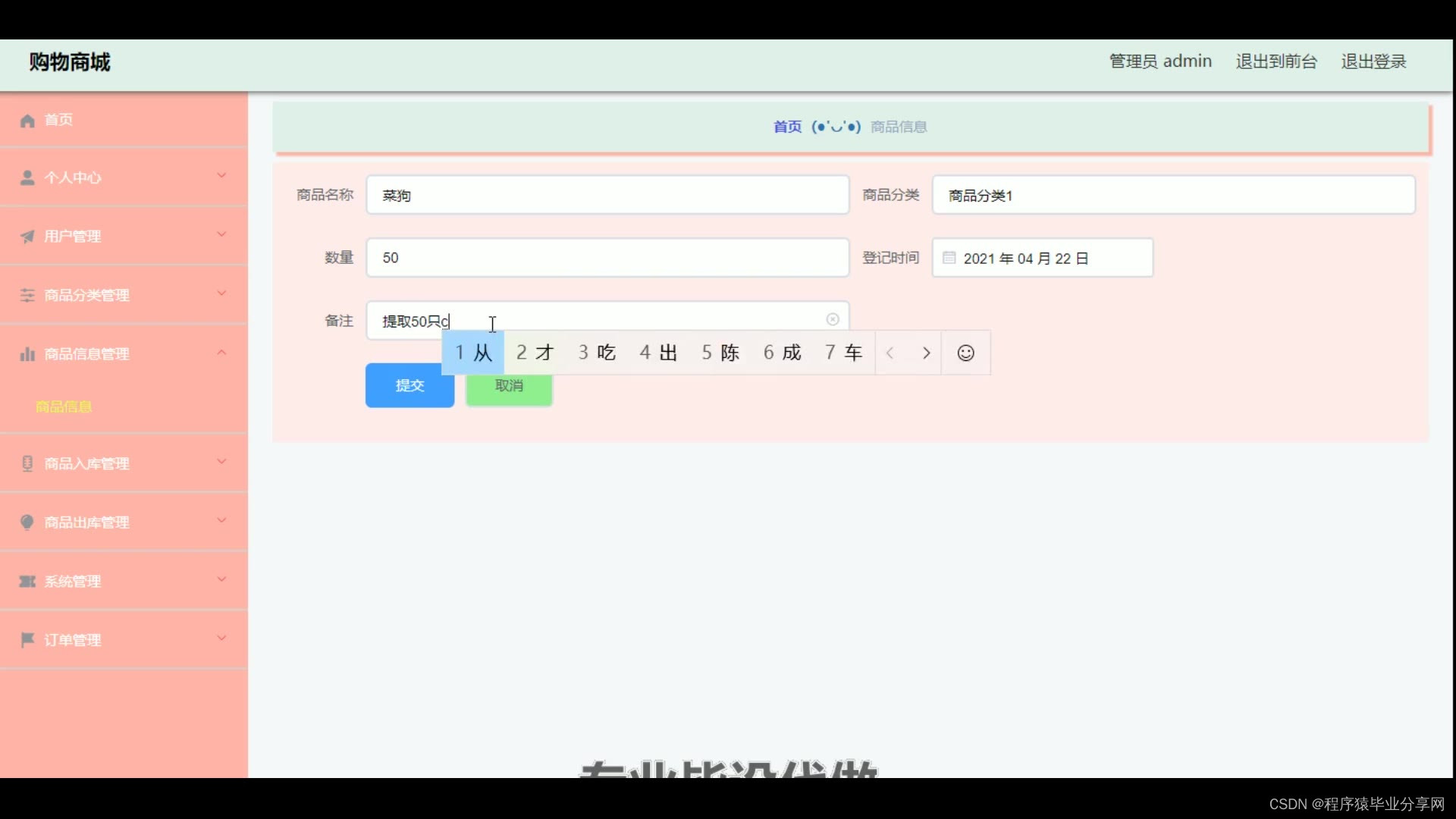Expand the 商品入库管理 chevron
This screenshot has width=1456, height=819.
221,462
